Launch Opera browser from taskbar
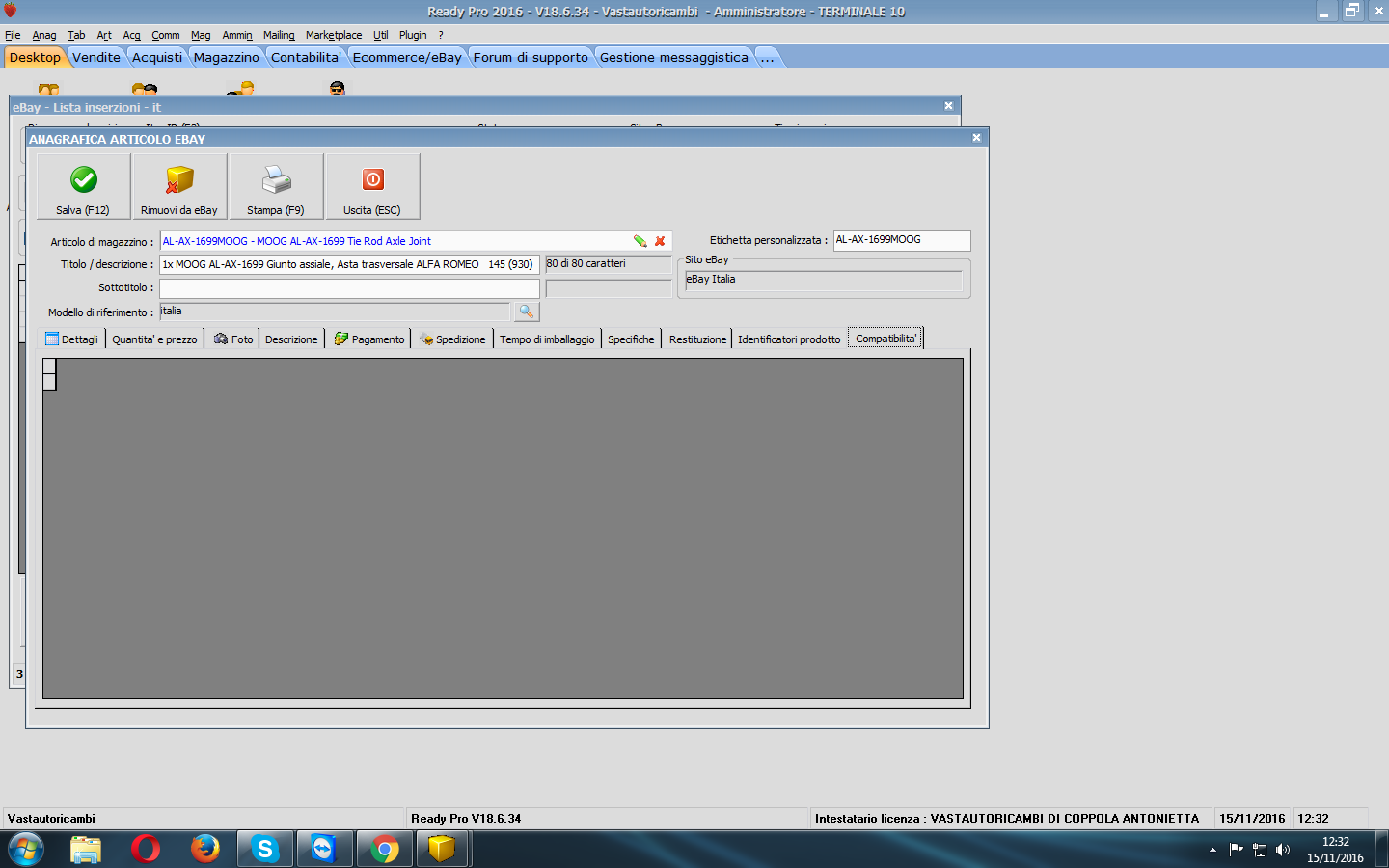1389x868 pixels. 146,850
